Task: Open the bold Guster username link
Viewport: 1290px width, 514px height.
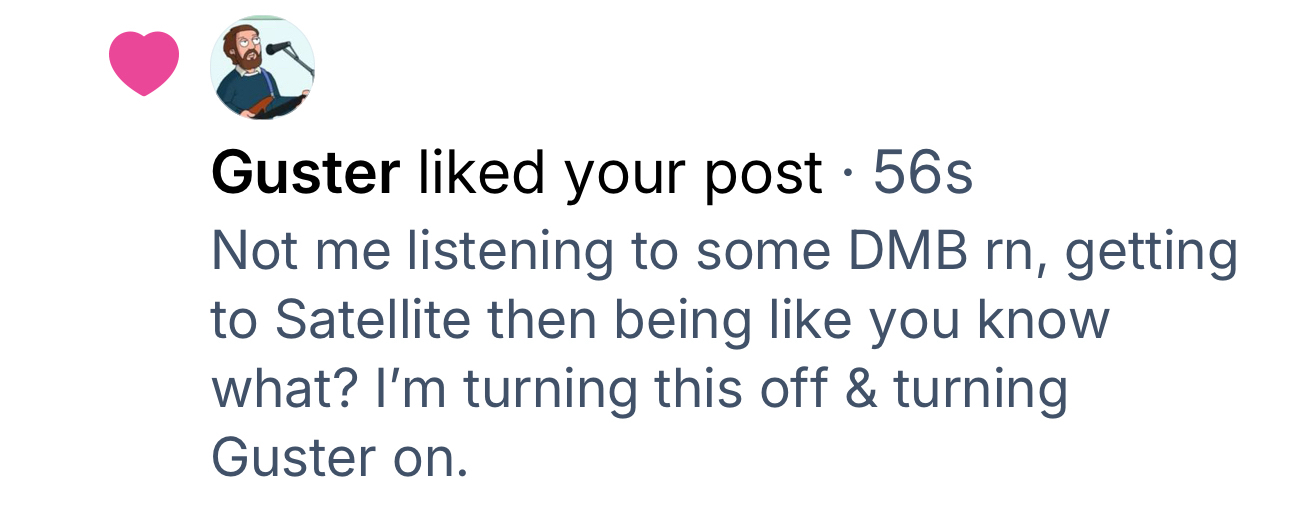Action: point(304,175)
